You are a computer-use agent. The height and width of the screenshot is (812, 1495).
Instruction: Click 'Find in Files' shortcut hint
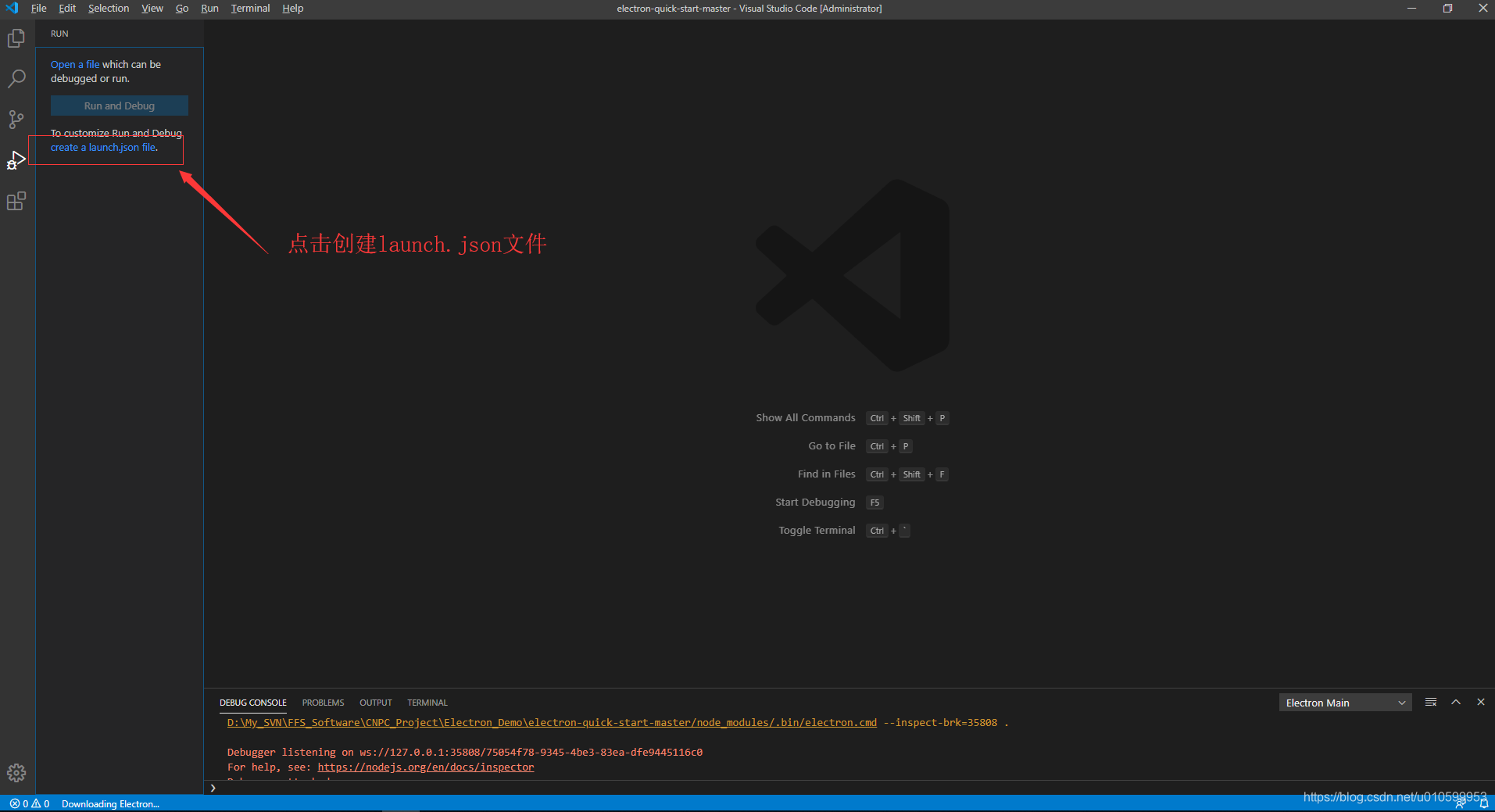827,474
